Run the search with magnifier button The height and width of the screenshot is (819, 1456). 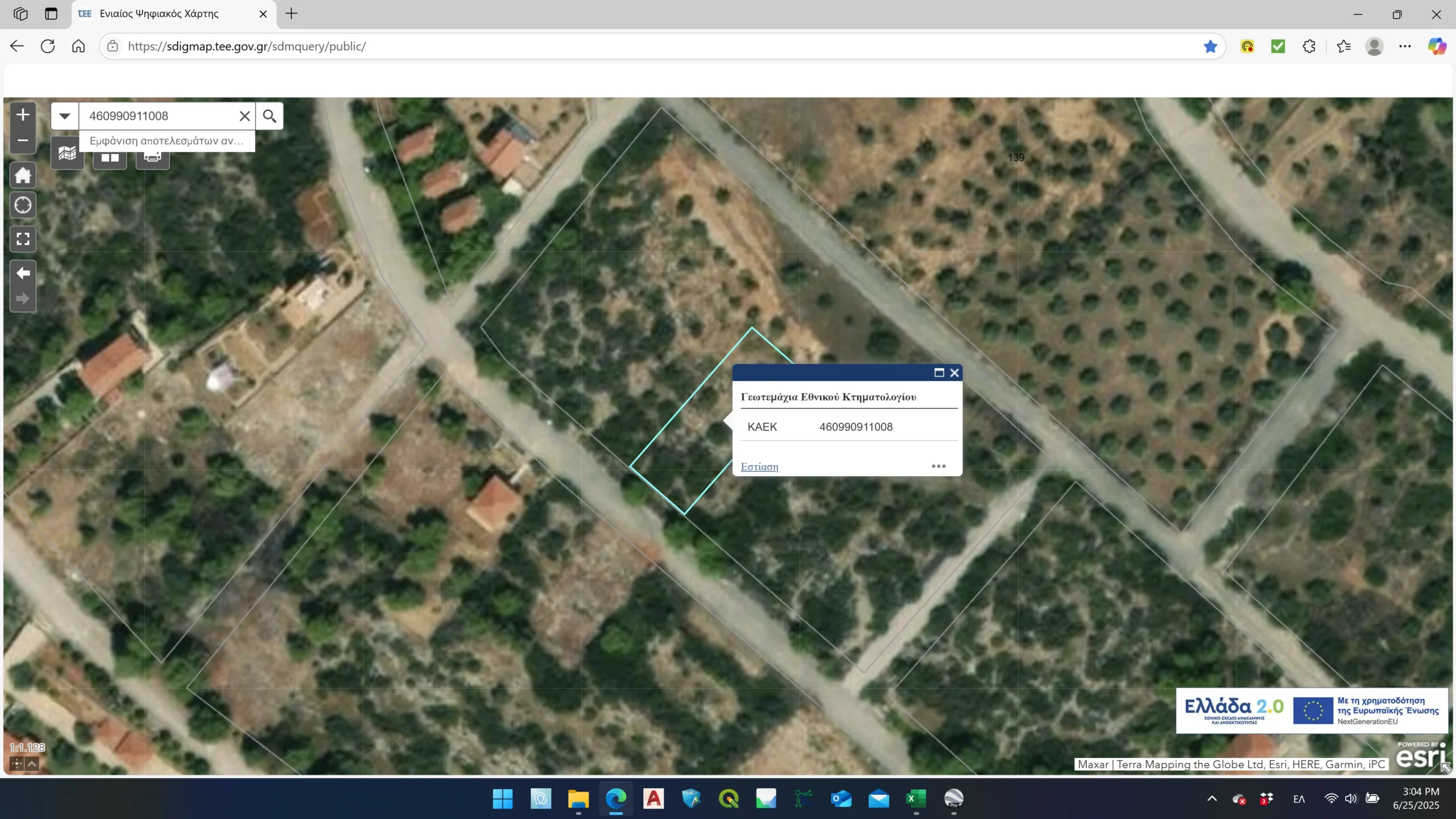pyautogui.click(x=269, y=115)
